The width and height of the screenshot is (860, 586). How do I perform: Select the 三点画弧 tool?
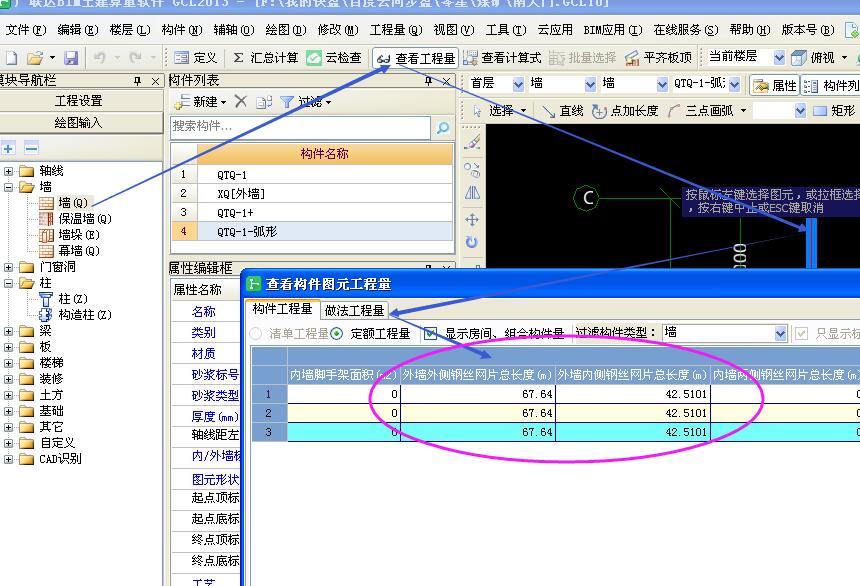(701, 111)
